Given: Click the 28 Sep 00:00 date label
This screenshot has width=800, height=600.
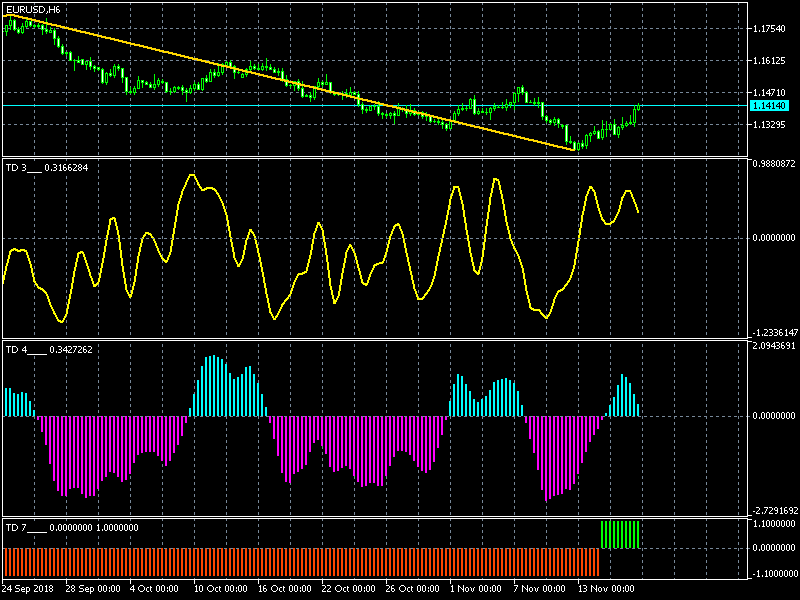Looking at the screenshot, I should click(x=93, y=588).
